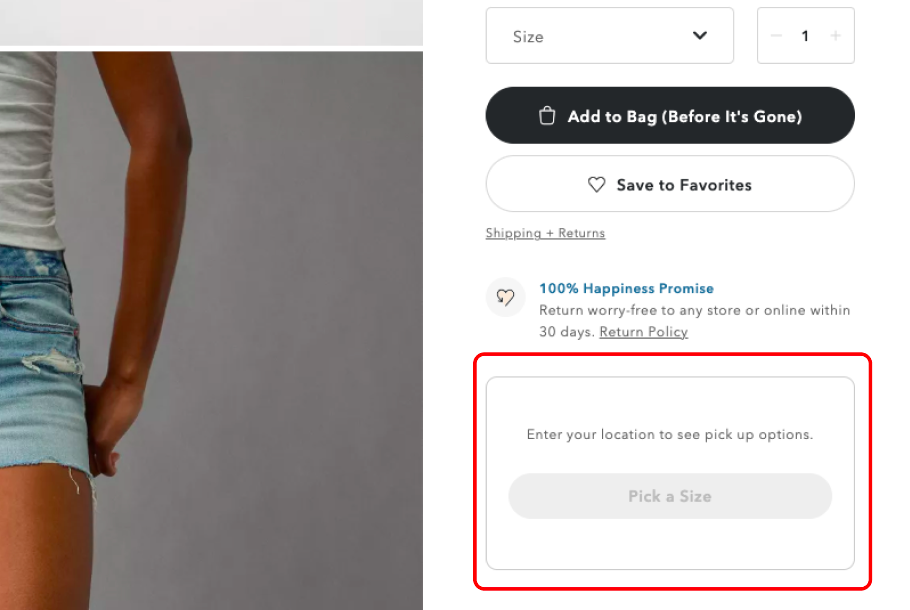Click the return worry-free description text

pos(694,321)
